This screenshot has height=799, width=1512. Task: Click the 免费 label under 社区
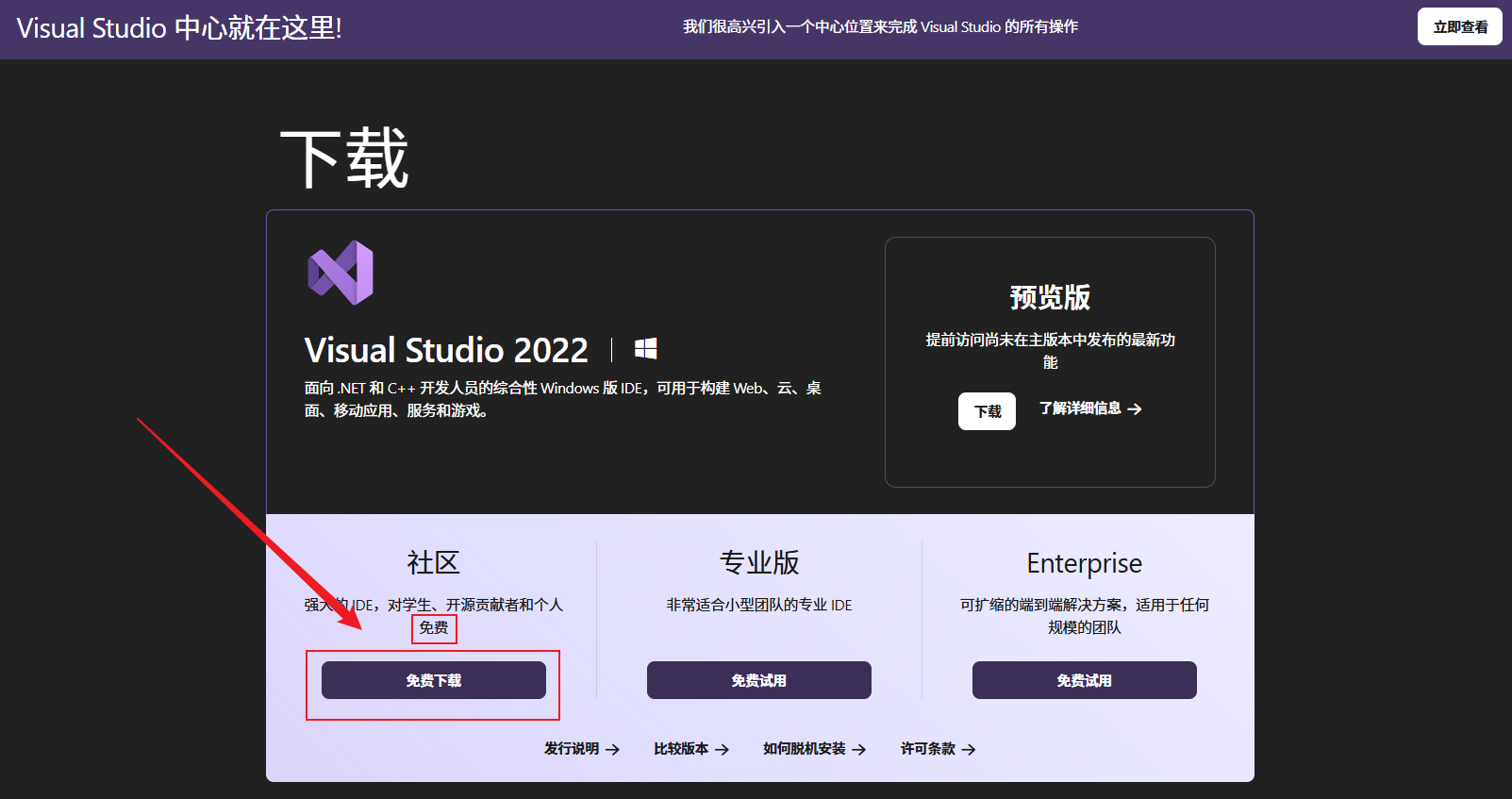point(434,628)
